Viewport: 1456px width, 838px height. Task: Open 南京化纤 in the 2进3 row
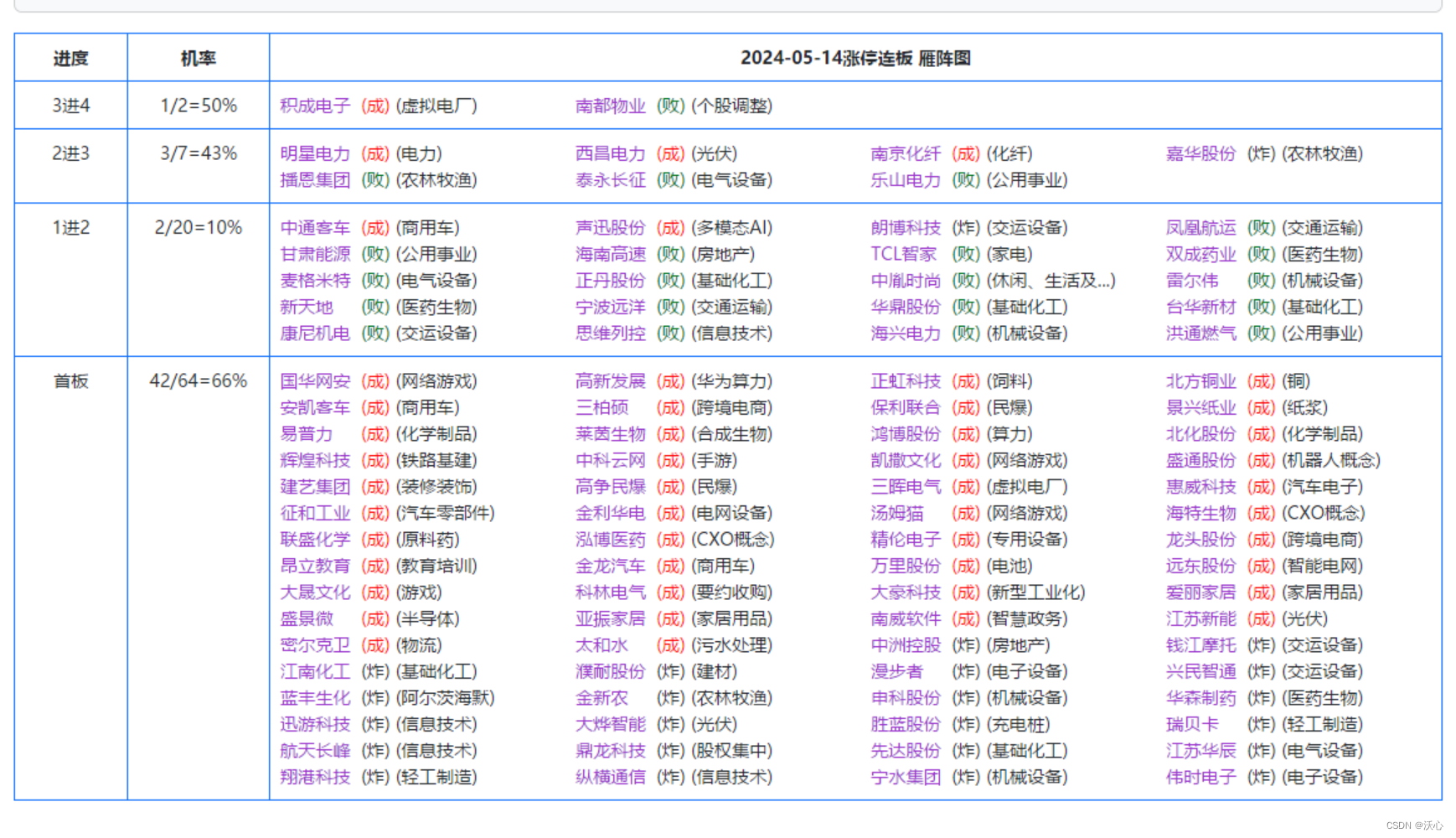coord(906,153)
